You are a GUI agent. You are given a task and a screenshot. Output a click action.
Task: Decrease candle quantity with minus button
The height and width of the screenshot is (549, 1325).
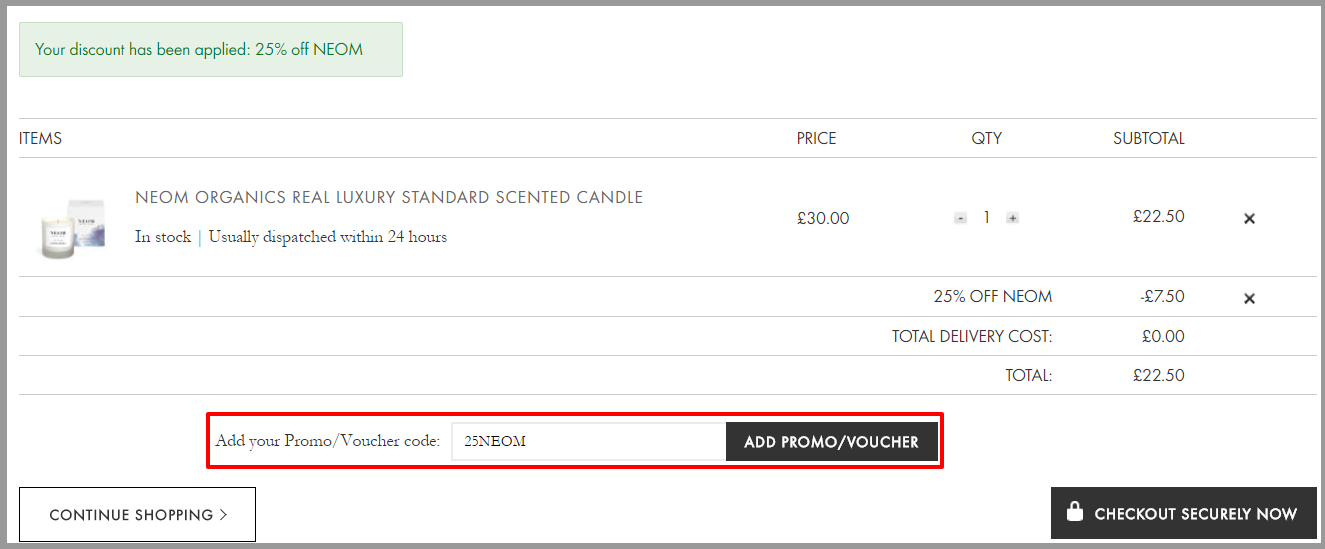coord(960,218)
